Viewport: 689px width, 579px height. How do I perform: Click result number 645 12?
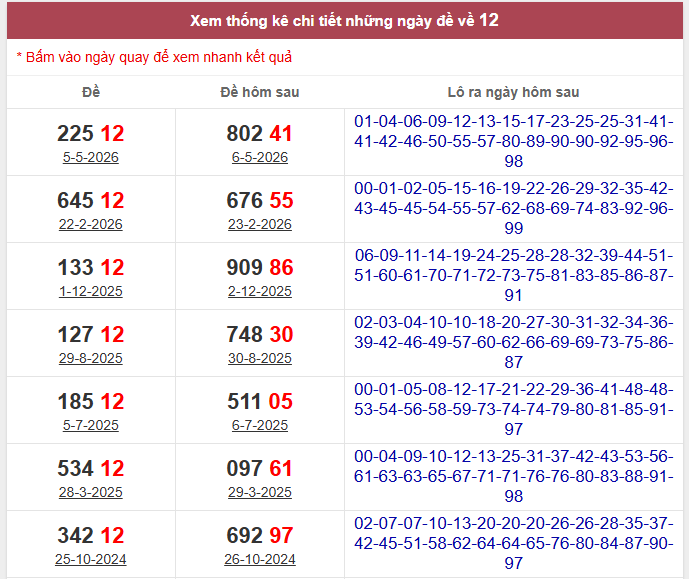pos(91,200)
